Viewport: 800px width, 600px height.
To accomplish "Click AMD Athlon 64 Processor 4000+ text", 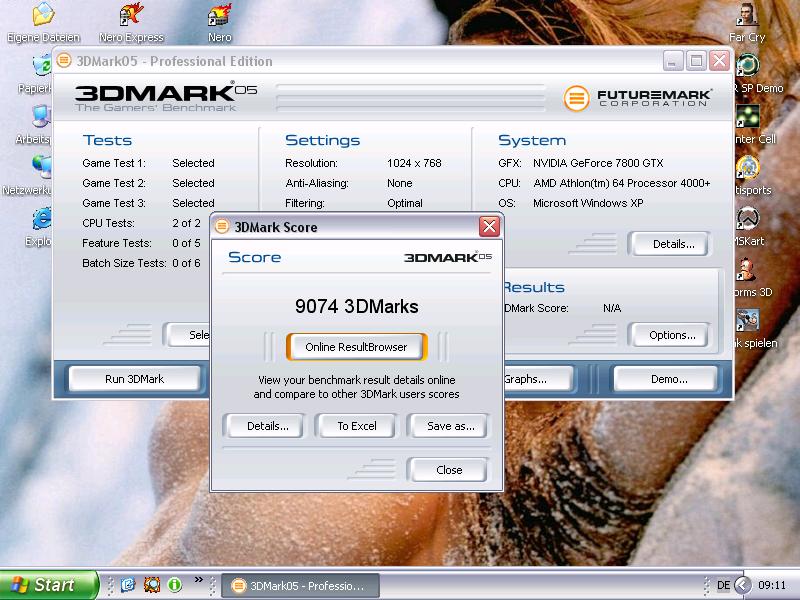I will click(x=621, y=183).
